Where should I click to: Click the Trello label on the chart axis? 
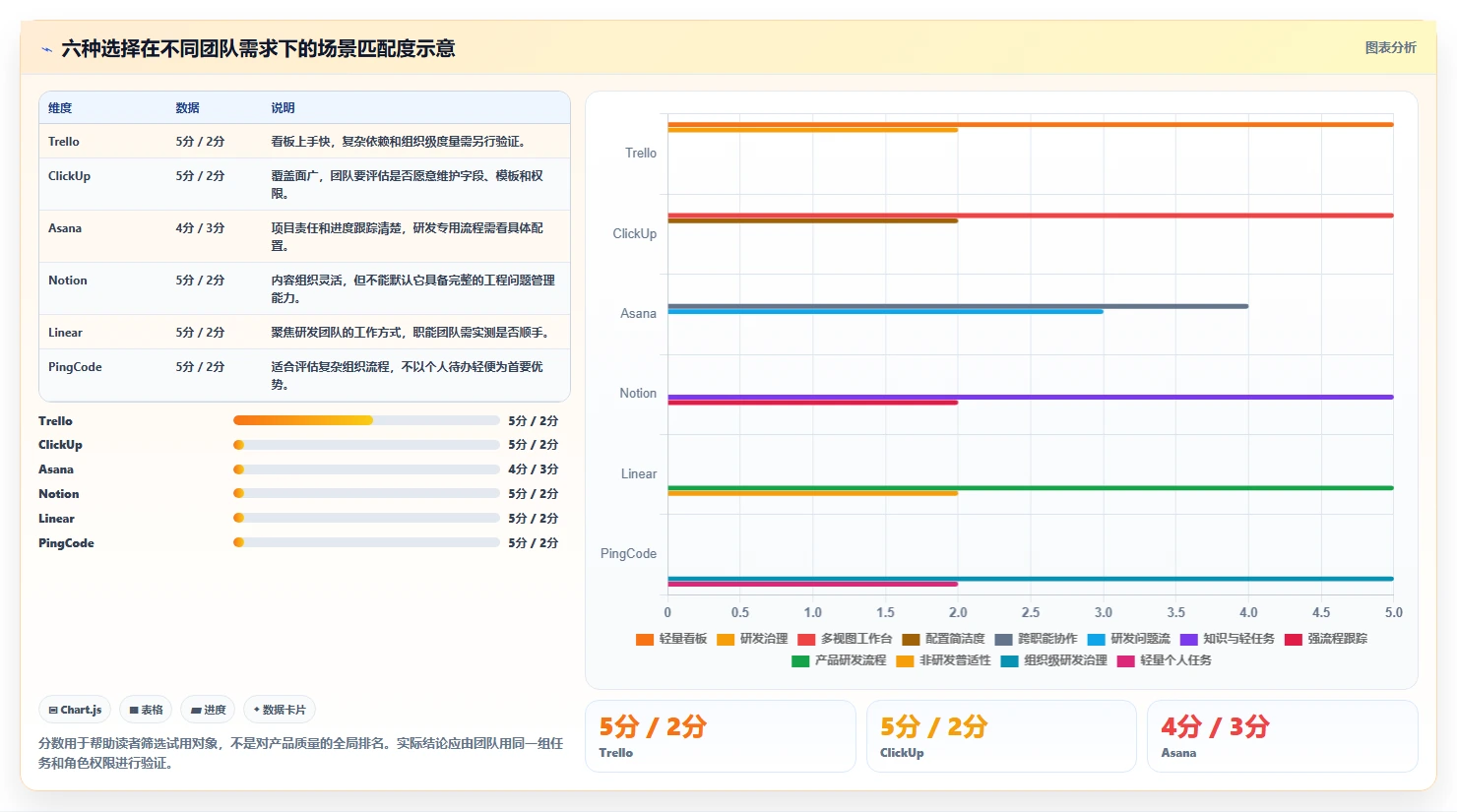click(x=641, y=154)
